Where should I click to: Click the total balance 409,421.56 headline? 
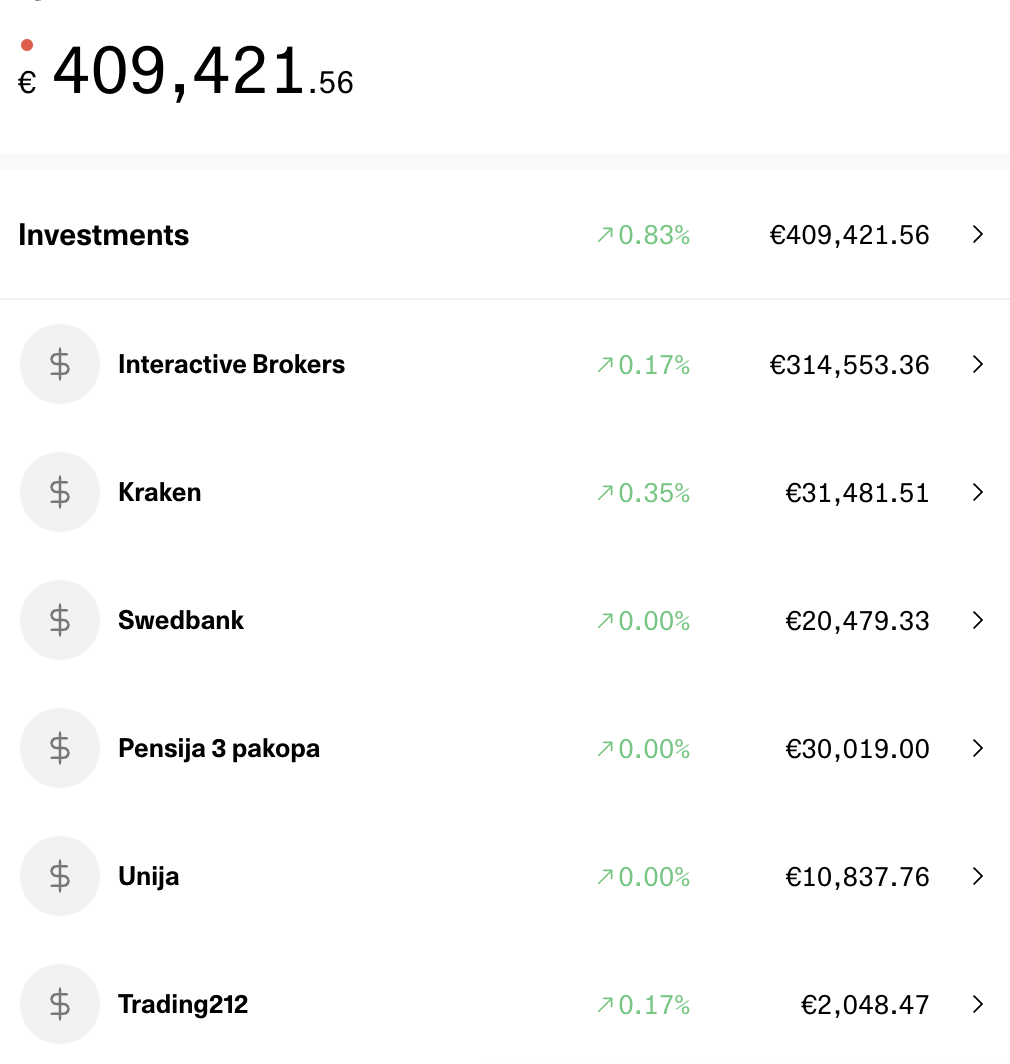click(185, 71)
